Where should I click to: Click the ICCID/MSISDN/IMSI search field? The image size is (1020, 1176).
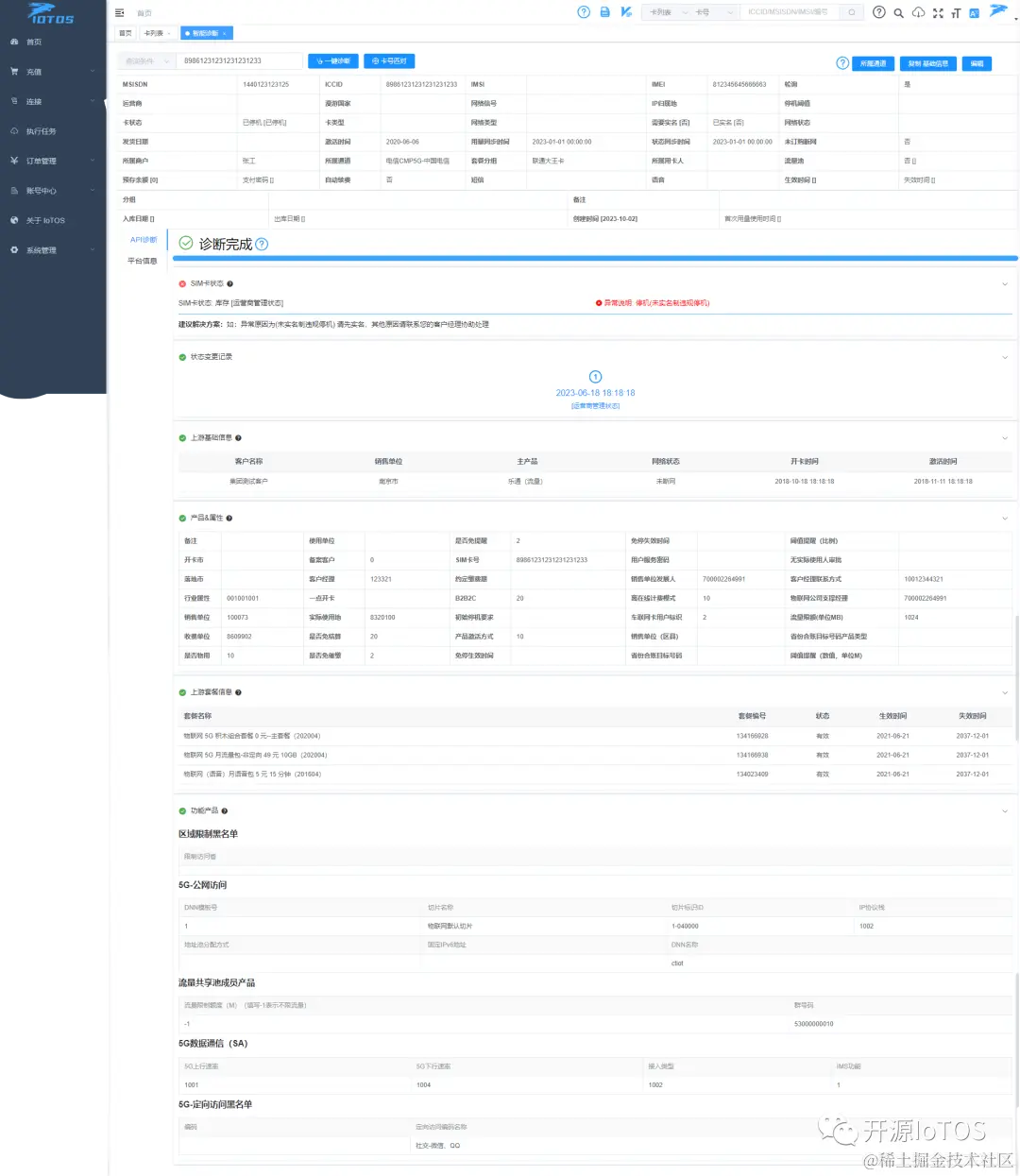tap(791, 12)
